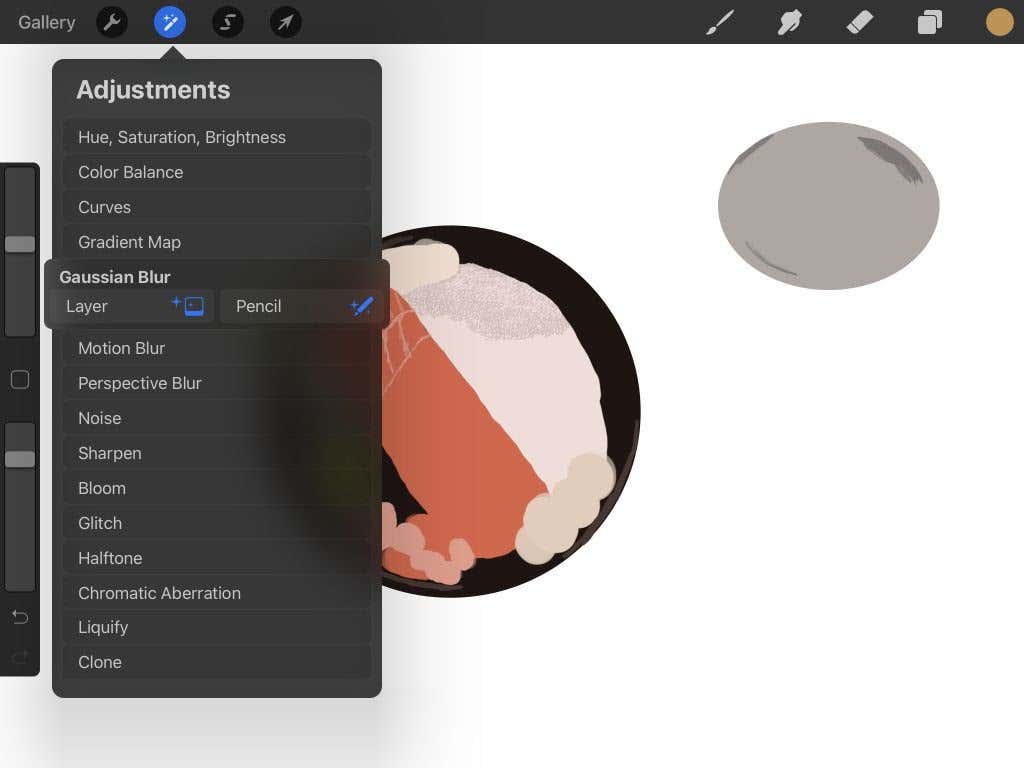The width and height of the screenshot is (1024, 768).
Task: Select the Eraser tool
Action: [x=860, y=22]
